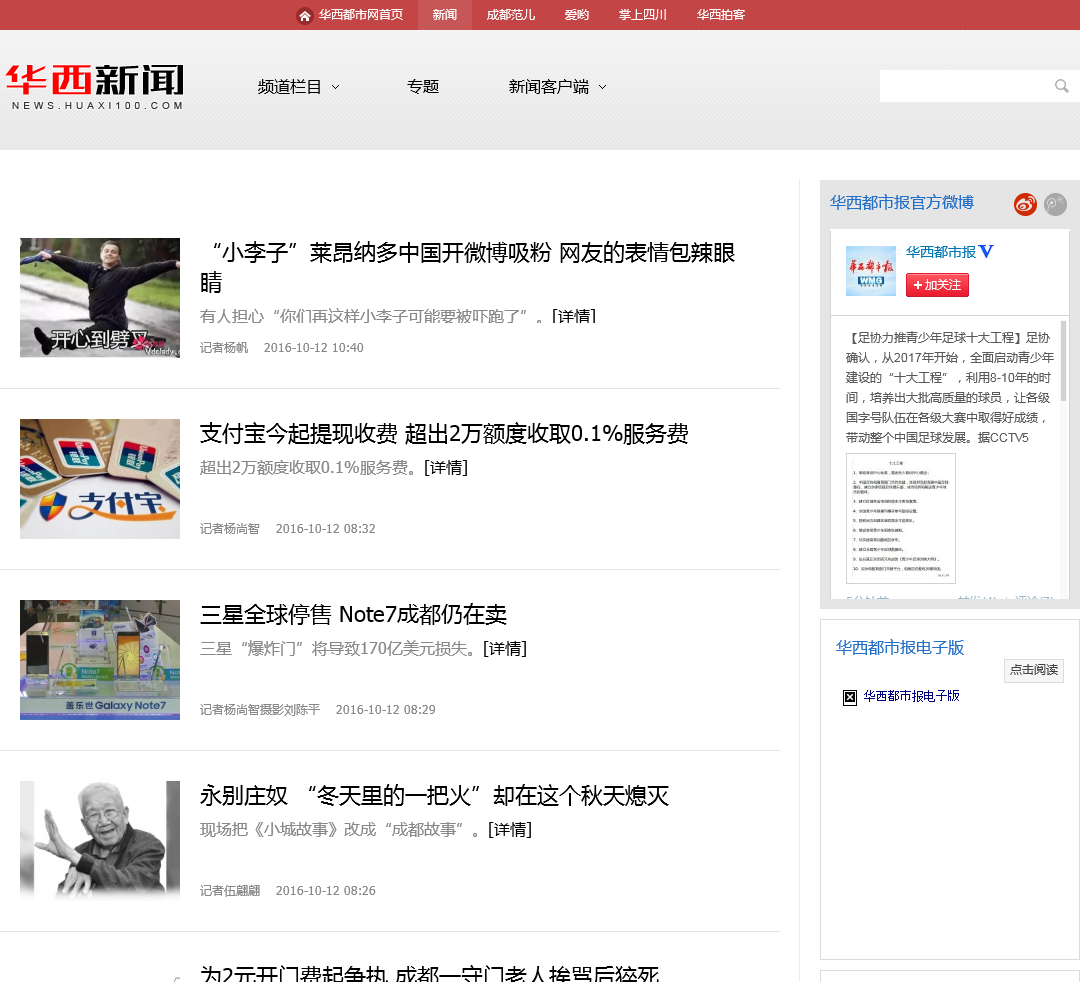Open the 永别庄奴 headline
Image resolution: width=1080 pixels, height=982 pixels.
[x=435, y=796]
